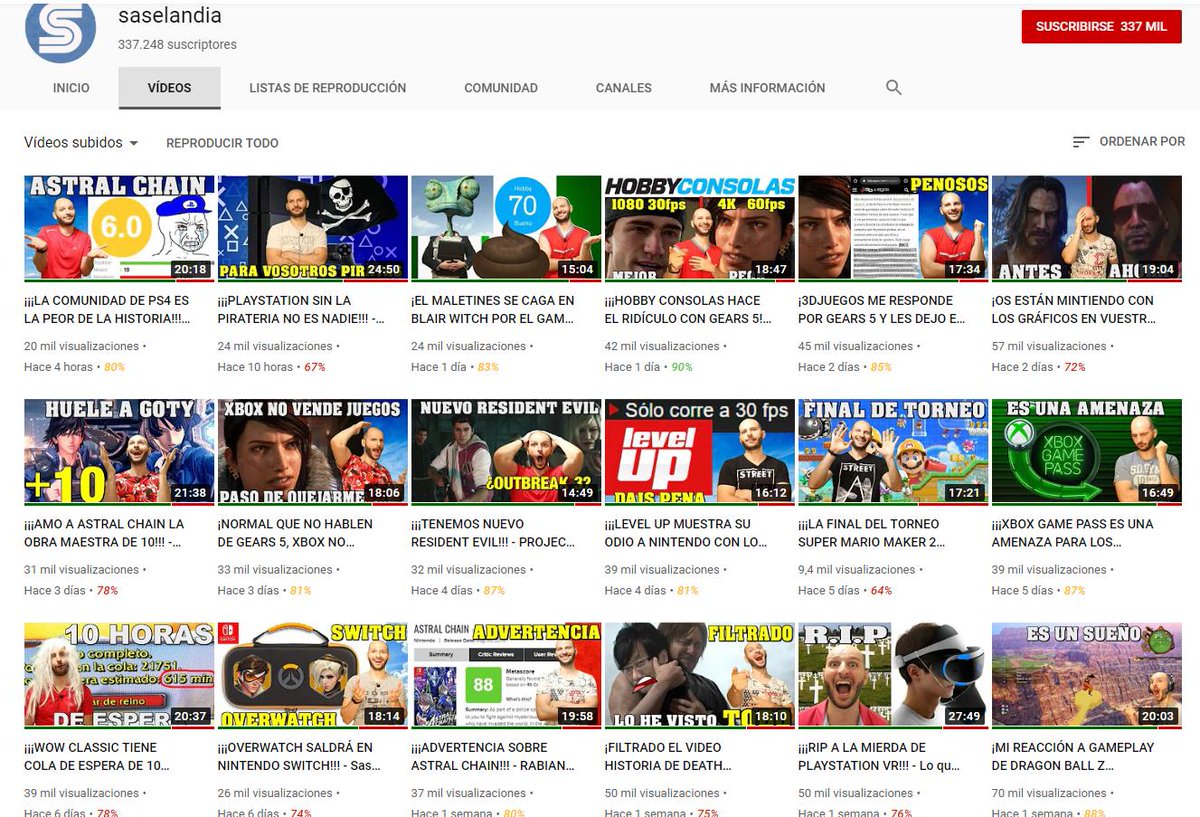Open the ASTRAL CHAIN 6.0 video thumbnail
This screenshot has width=1200, height=817.
point(119,229)
